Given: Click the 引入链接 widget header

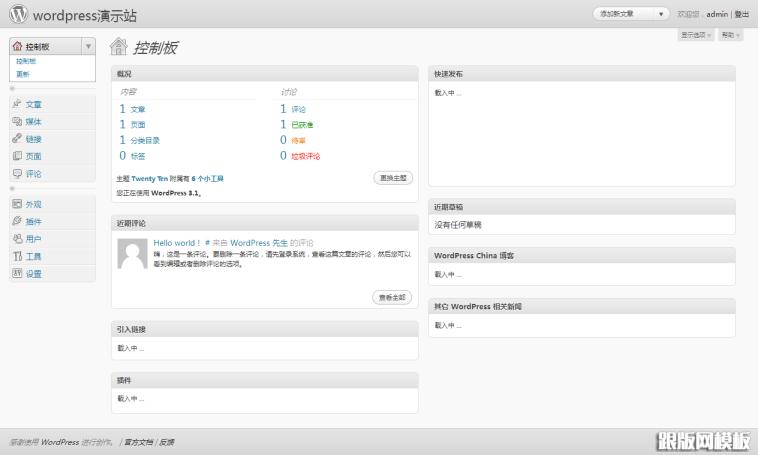Looking at the screenshot, I should (x=264, y=329).
